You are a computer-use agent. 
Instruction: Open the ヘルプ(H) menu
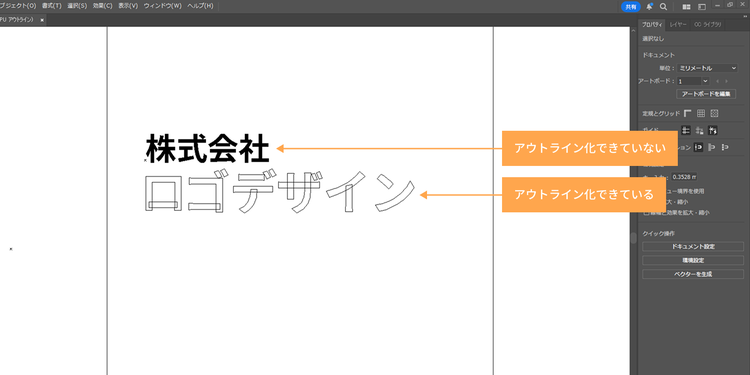click(x=200, y=6)
